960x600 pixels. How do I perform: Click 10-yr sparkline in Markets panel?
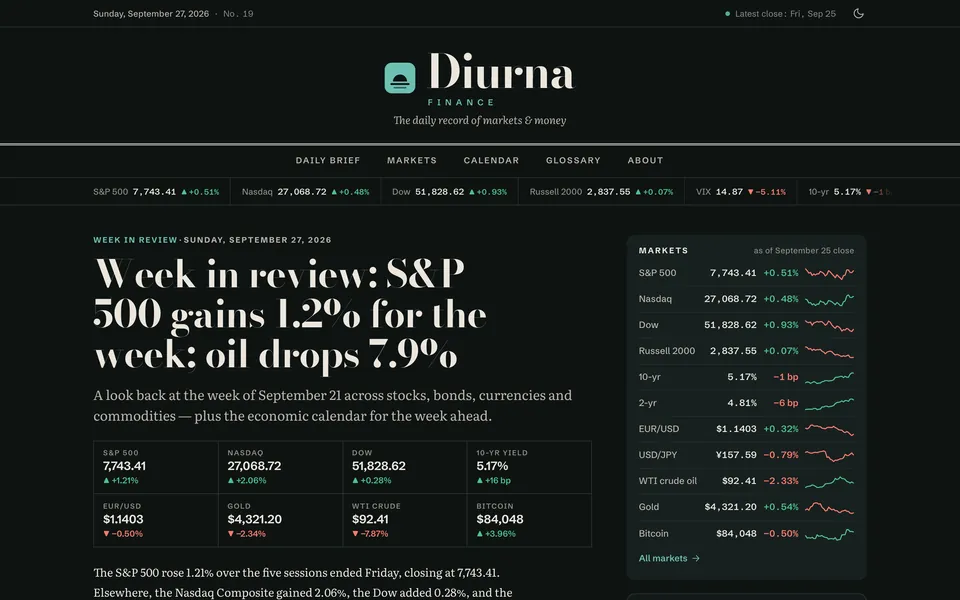tap(830, 377)
